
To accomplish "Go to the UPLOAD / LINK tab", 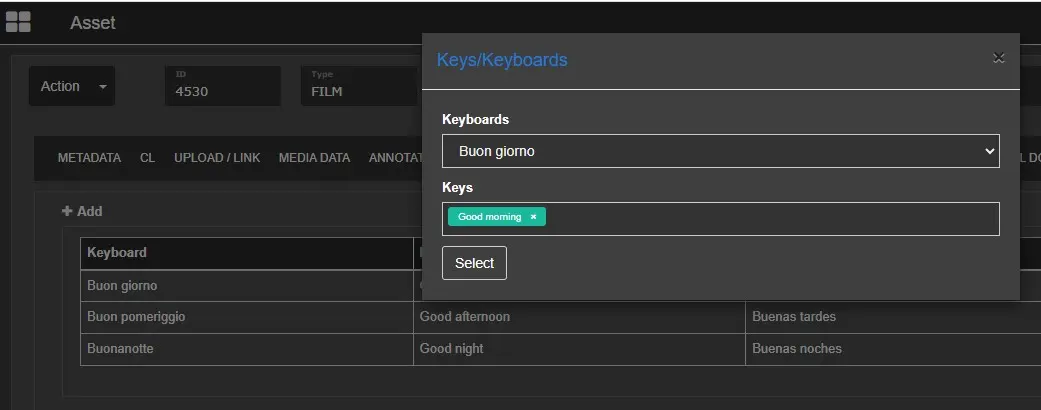I will (217, 158).
